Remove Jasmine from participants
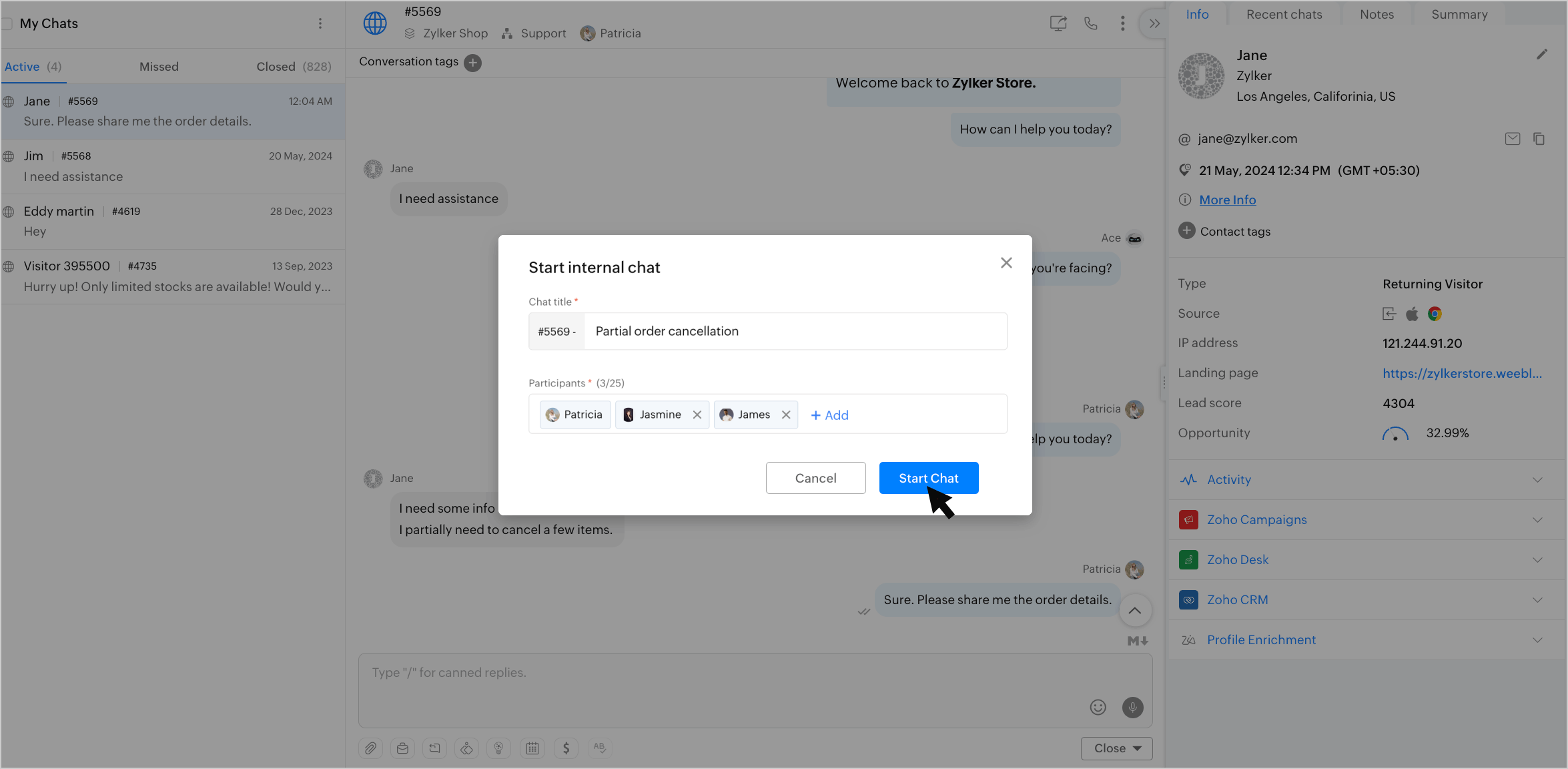1568x769 pixels. tap(697, 415)
